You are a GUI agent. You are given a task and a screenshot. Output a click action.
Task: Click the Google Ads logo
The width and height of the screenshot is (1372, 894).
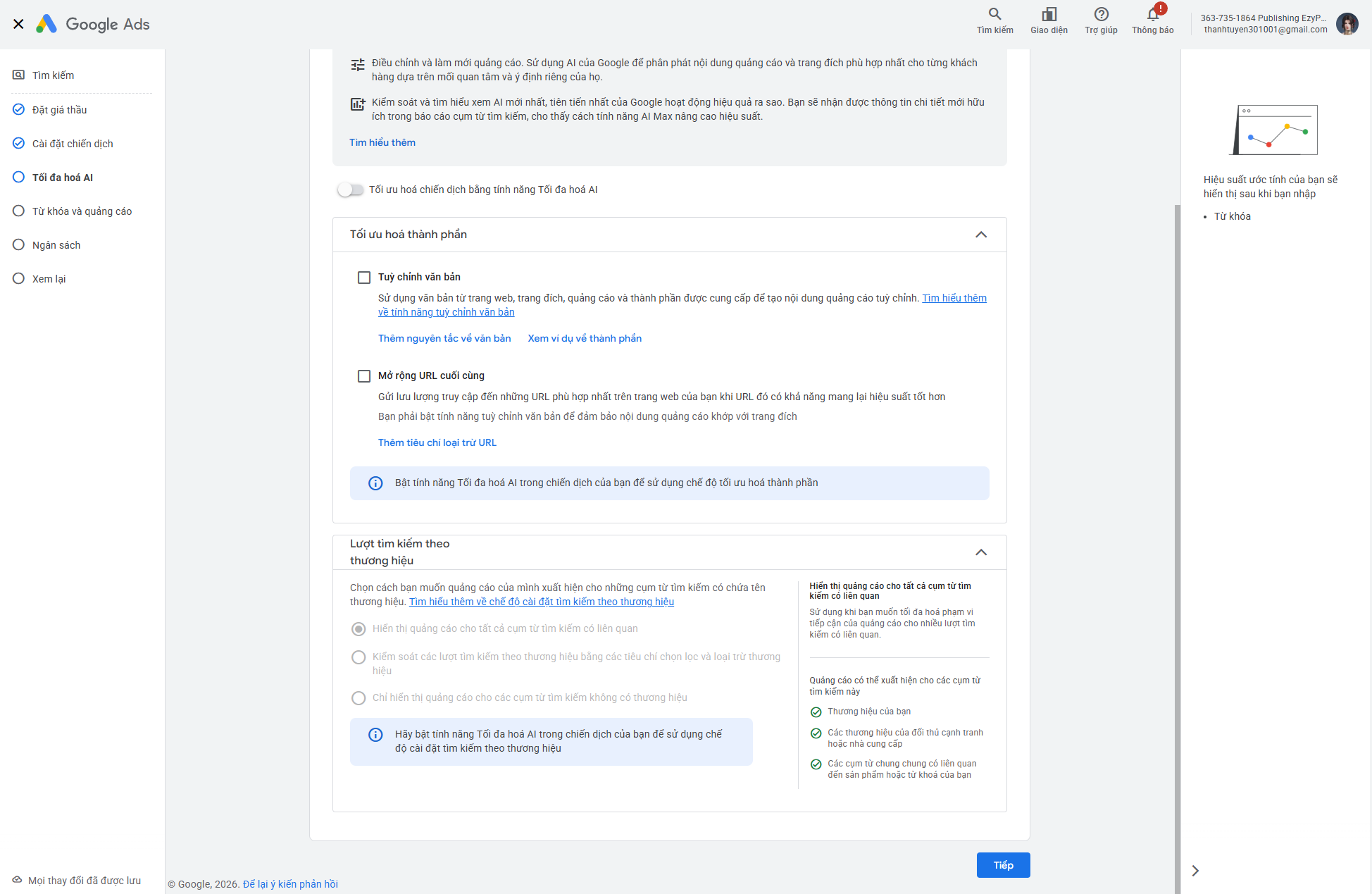pos(93,24)
